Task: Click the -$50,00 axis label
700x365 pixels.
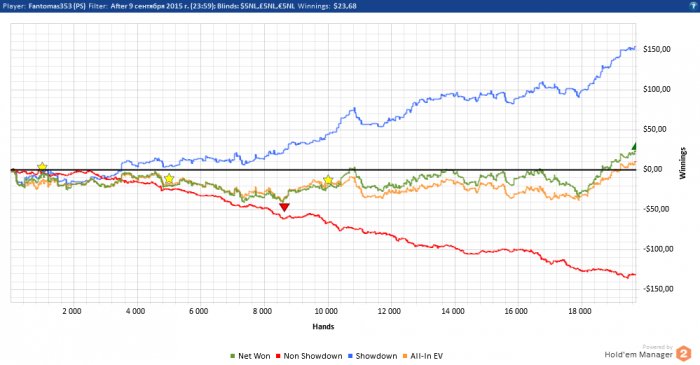Action: 656,209
